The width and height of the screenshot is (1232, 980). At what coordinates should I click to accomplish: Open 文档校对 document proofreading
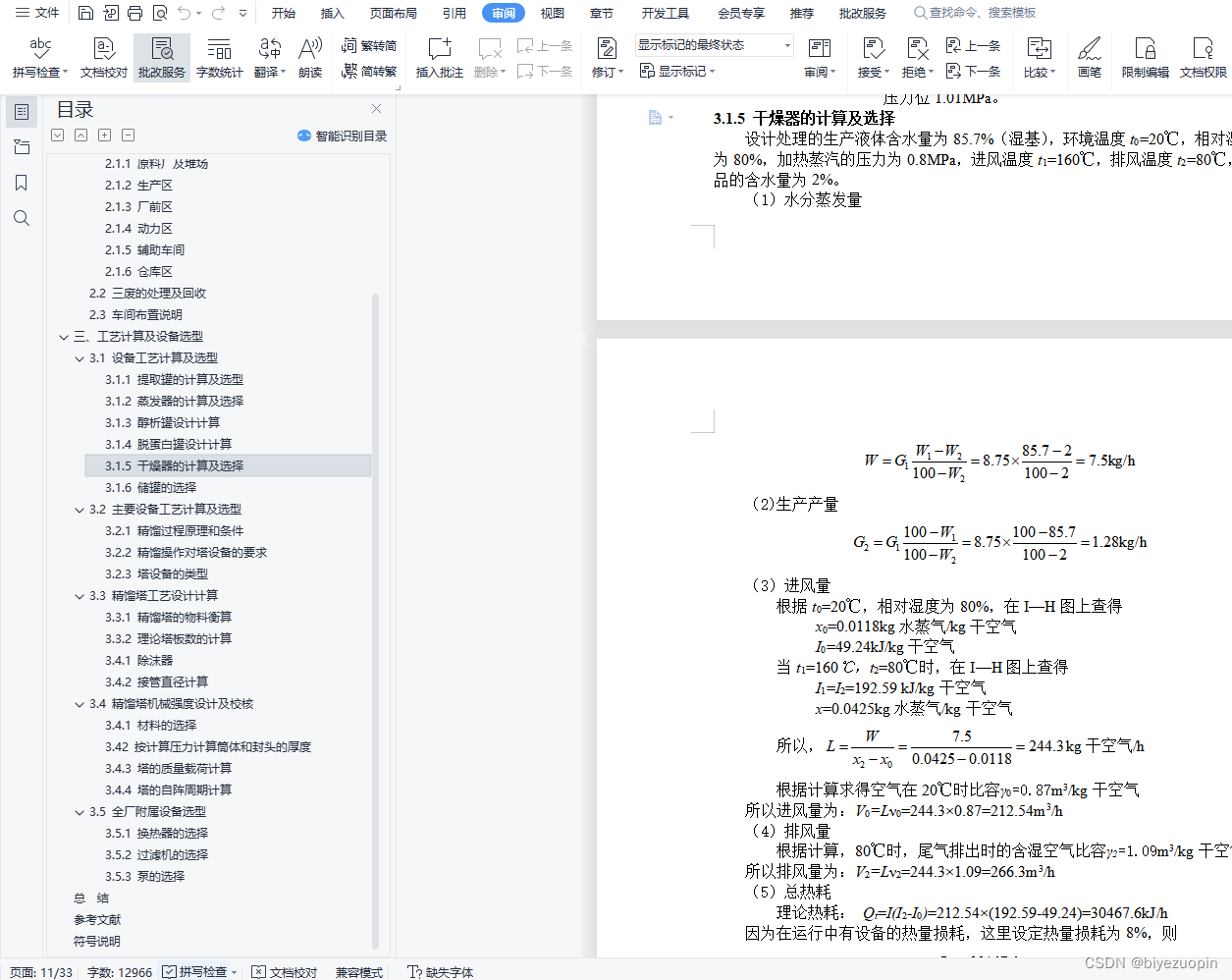pos(103,57)
